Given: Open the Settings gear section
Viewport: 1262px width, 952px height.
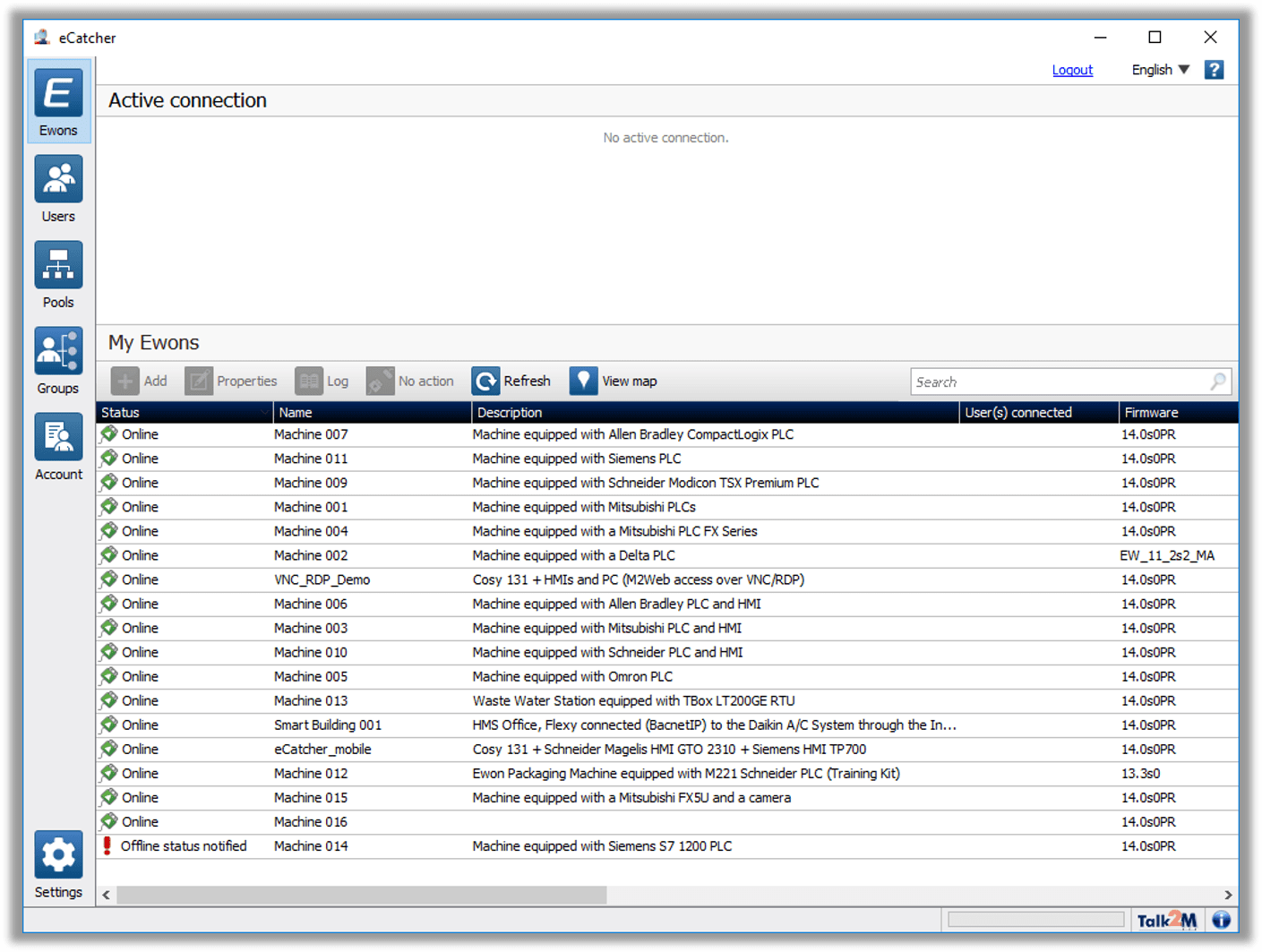Looking at the screenshot, I should point(58,864).
